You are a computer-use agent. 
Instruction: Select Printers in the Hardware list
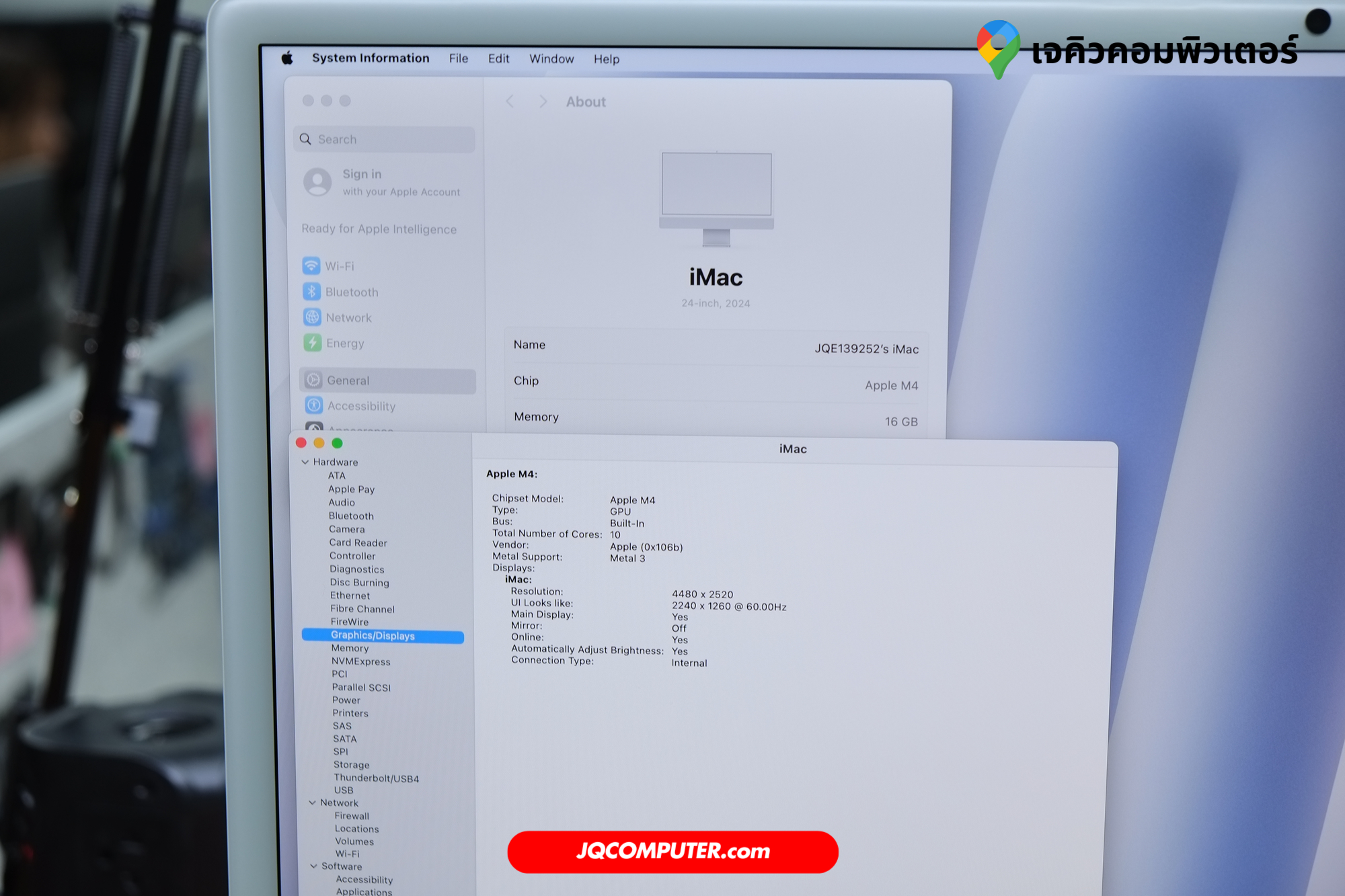(x=350, y=713)
